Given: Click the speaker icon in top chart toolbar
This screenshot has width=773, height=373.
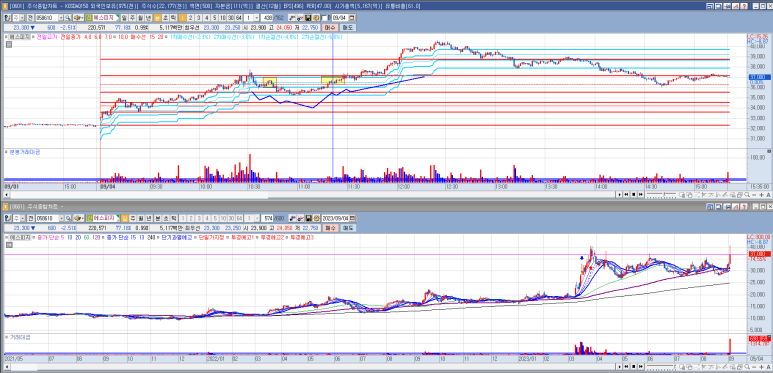Looking at the screenshot, I should [x=78, y=17].
